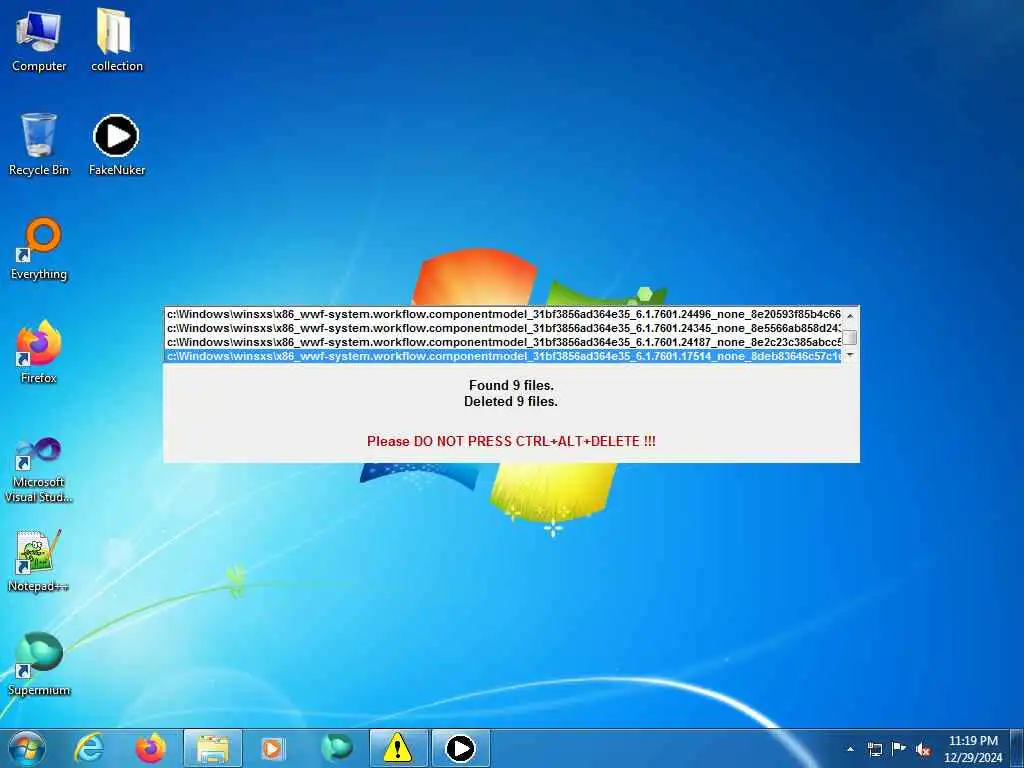Click the file list scrollbar thumb
Screen dimensions: 1024x768
pos(850,338)
